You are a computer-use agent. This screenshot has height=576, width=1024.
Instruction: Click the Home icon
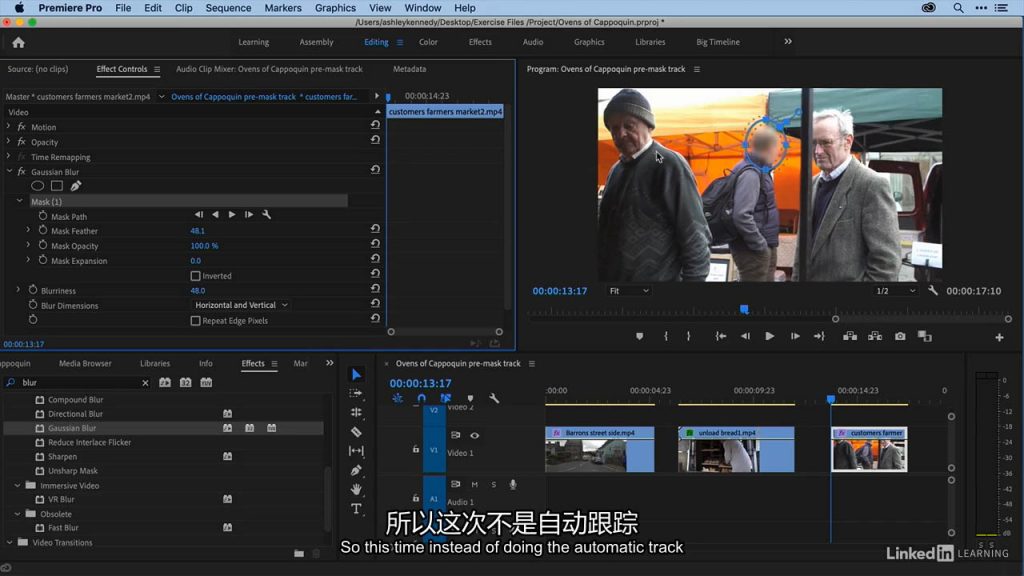point(18,42)
